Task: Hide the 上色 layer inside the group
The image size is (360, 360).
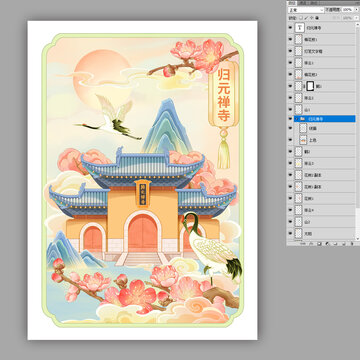Action: click(x=290, y=140)
